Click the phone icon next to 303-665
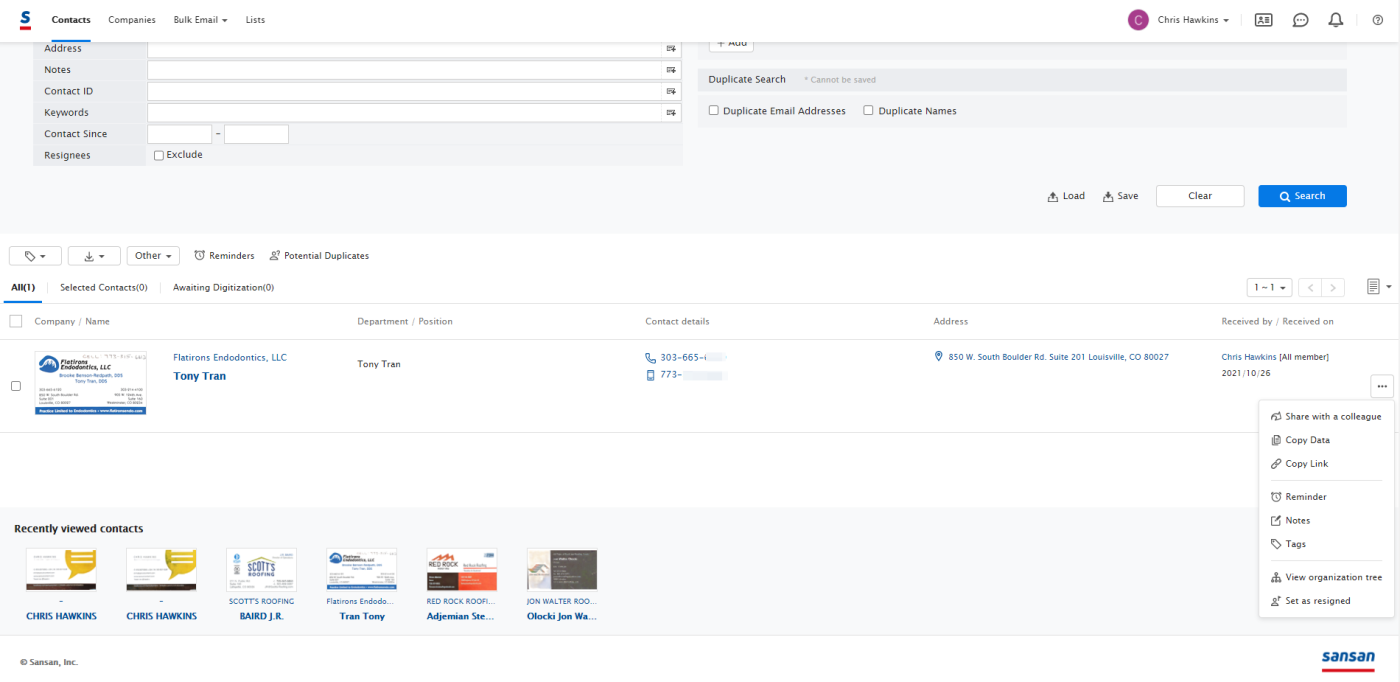Viewport: 1400px width, 682px height. 651,357
